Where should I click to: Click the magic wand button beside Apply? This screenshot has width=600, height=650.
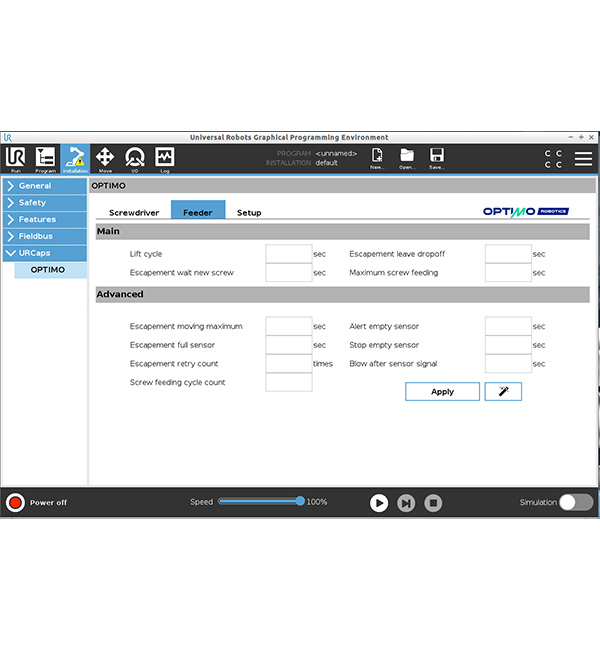(x=503, y=391)
